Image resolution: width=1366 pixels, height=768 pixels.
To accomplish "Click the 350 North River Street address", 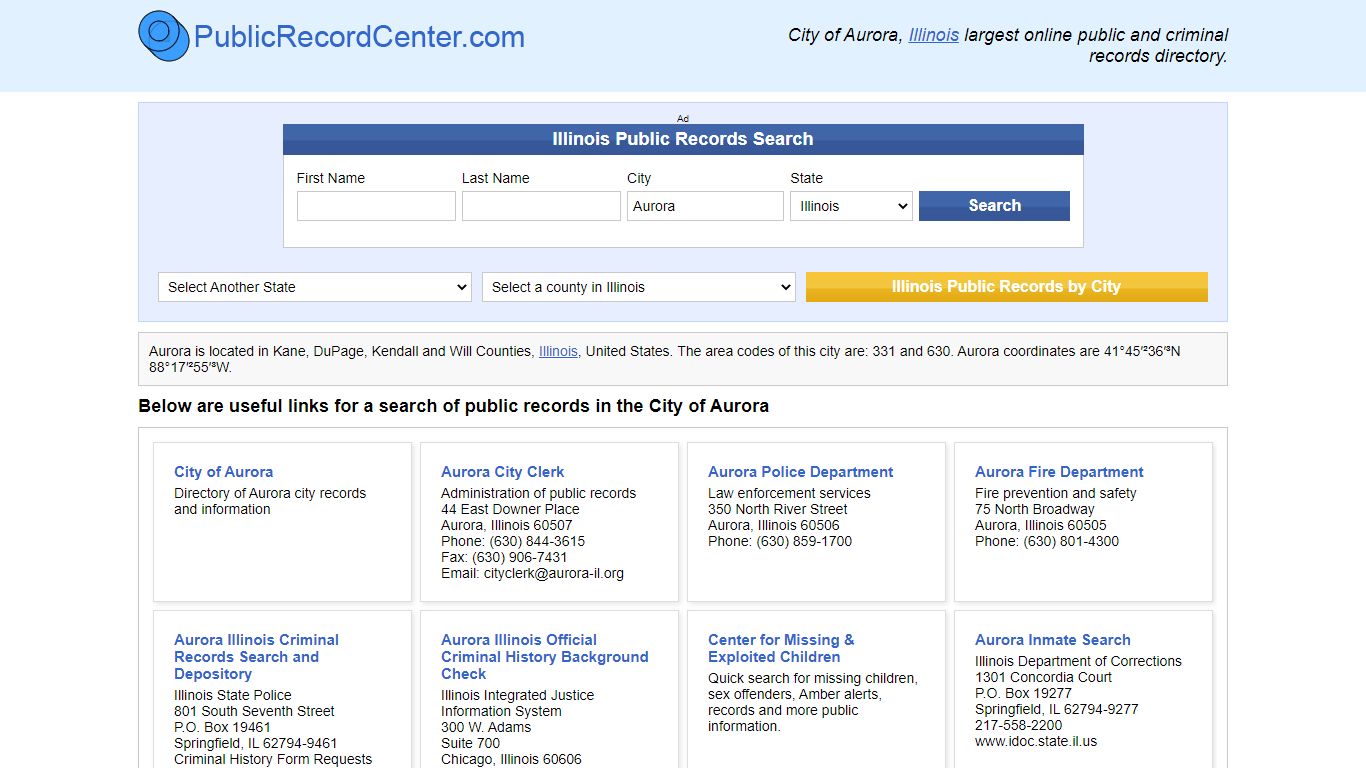I will pyautogui.click(x=778, y=509).
